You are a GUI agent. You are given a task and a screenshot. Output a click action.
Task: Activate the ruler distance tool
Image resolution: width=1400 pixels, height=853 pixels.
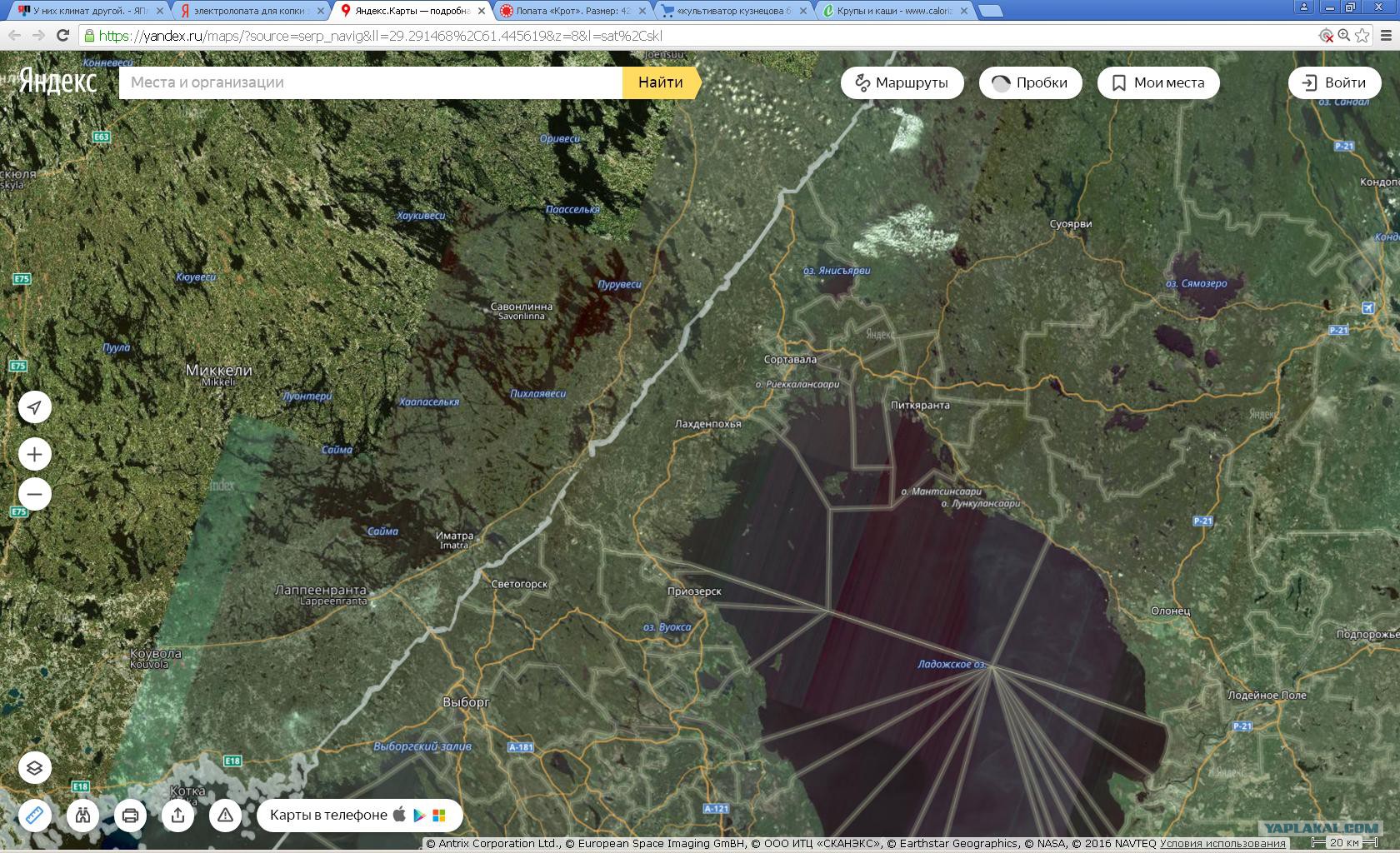tap(35, 815)
